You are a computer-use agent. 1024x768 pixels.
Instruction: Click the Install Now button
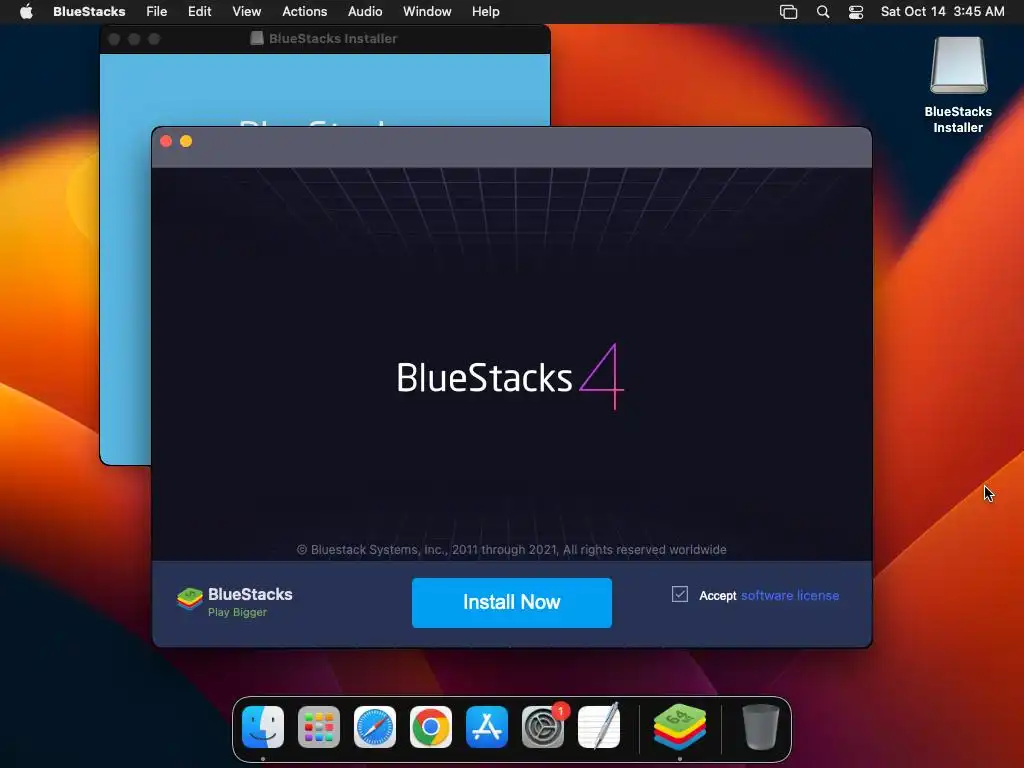tap(511, 602)
